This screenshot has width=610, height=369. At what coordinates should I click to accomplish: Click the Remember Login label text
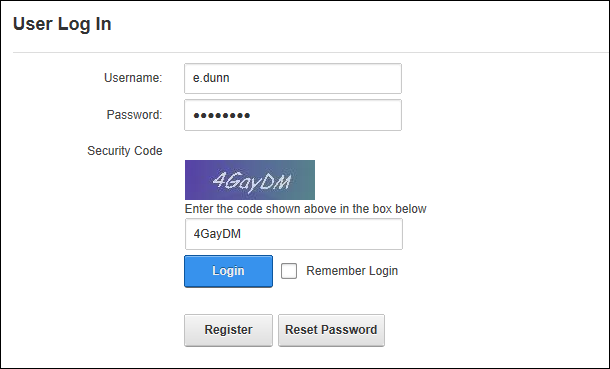point(352,271)
